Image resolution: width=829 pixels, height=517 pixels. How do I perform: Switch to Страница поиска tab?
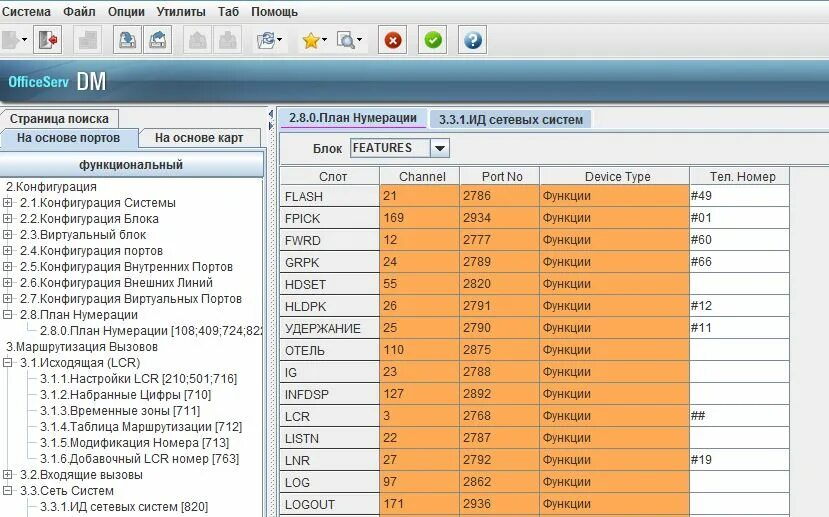[59, 118]
